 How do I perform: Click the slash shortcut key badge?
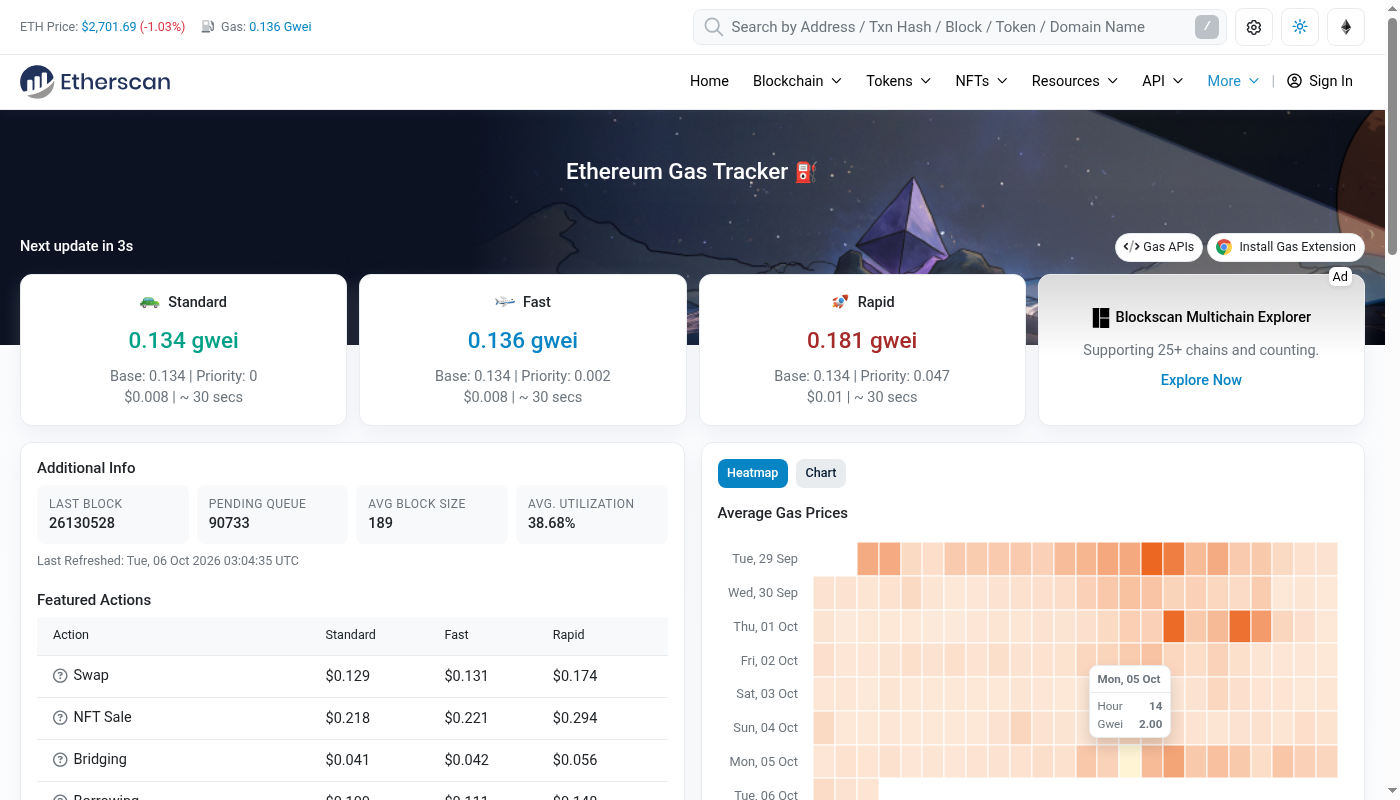(1207, 27)
